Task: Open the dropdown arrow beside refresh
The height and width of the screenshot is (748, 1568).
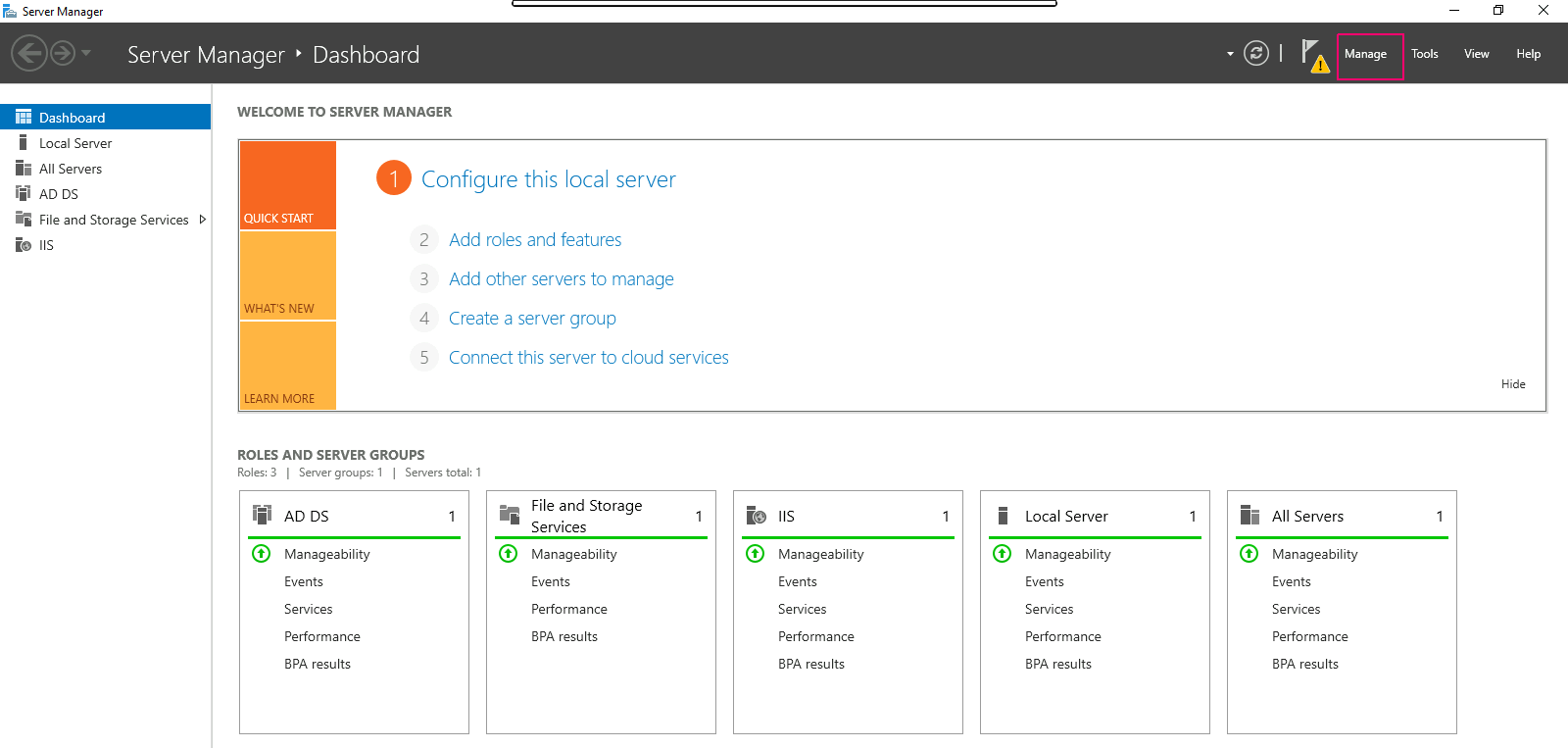Action: coord(1230,54)
